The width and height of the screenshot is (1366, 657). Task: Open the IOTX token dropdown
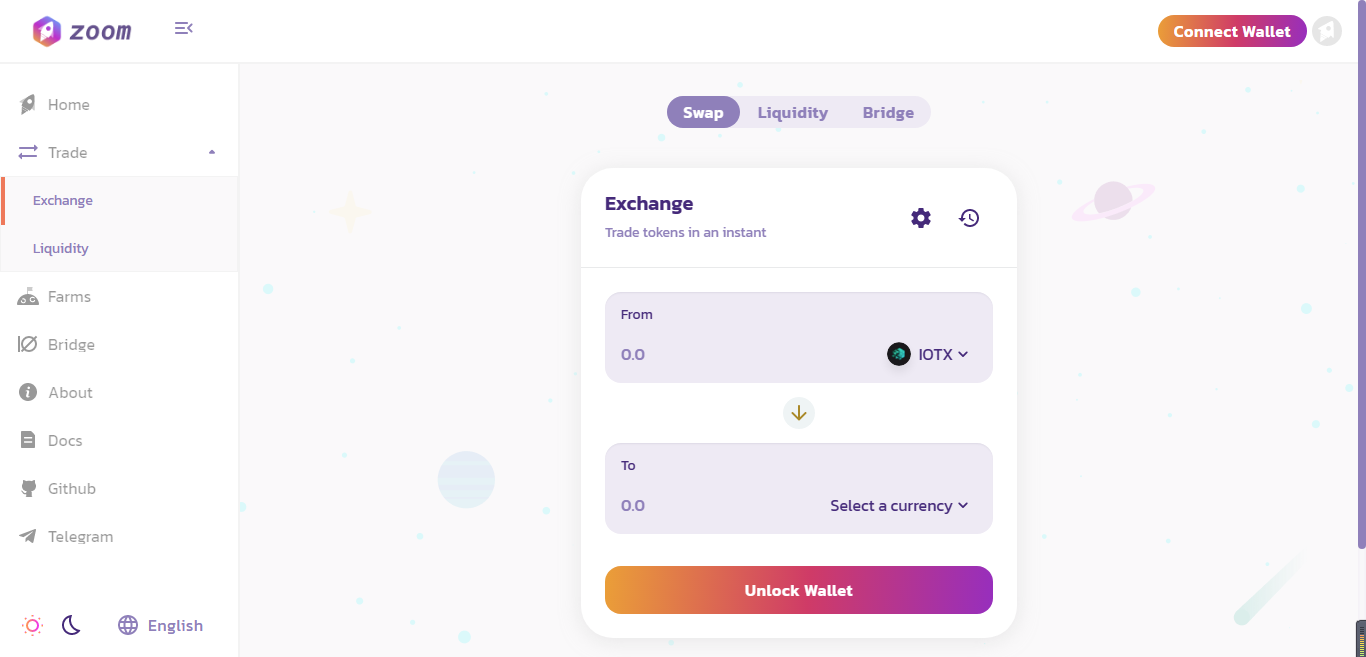(929, 354)
